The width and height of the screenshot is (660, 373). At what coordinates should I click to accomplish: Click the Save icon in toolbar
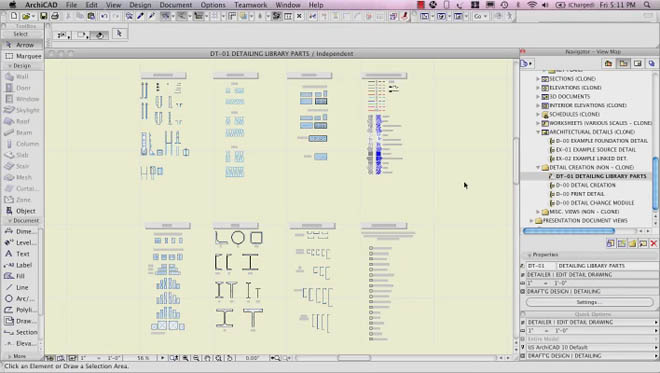tap(43, 16)
